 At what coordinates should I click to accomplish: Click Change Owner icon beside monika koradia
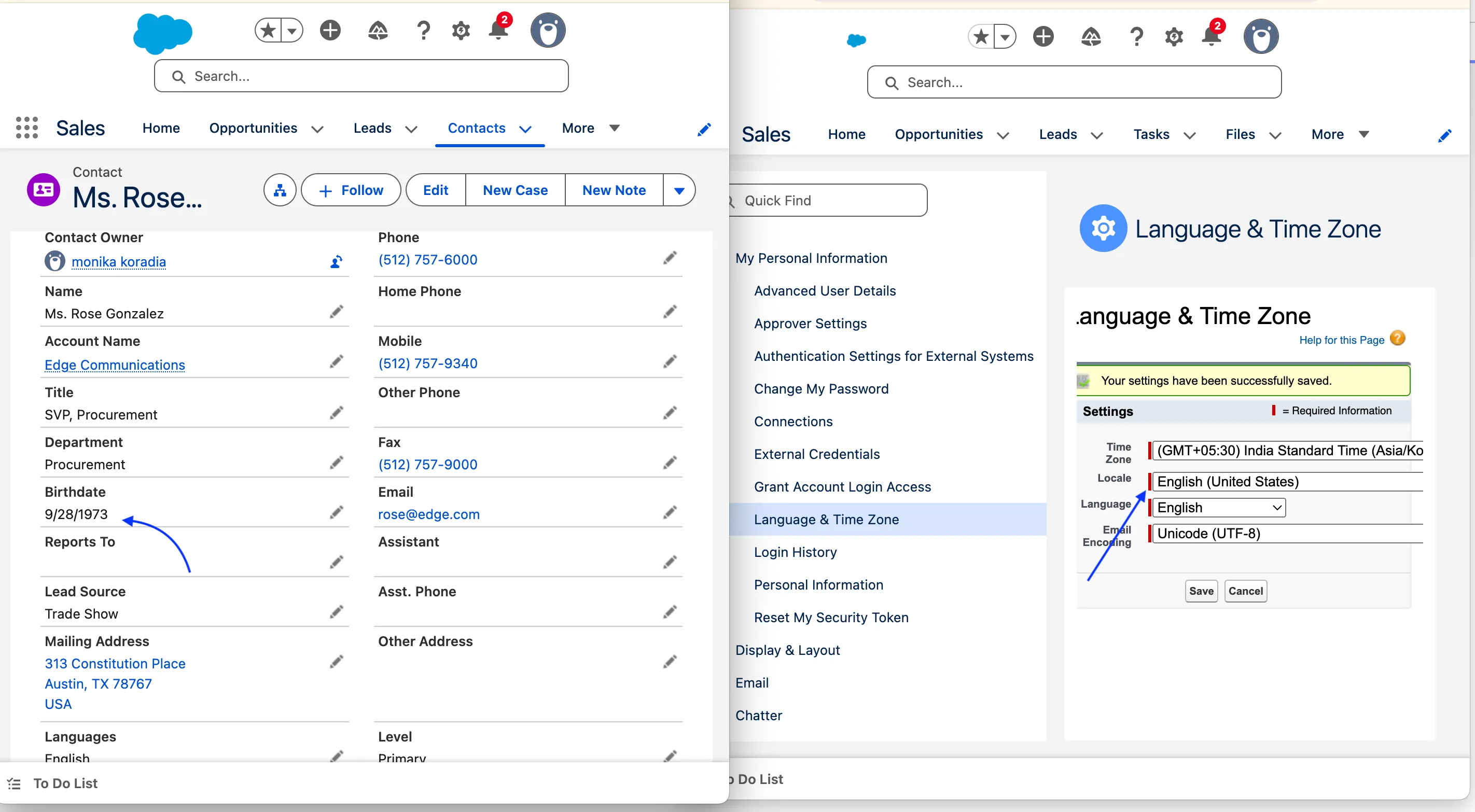click(x=337, y=262)
